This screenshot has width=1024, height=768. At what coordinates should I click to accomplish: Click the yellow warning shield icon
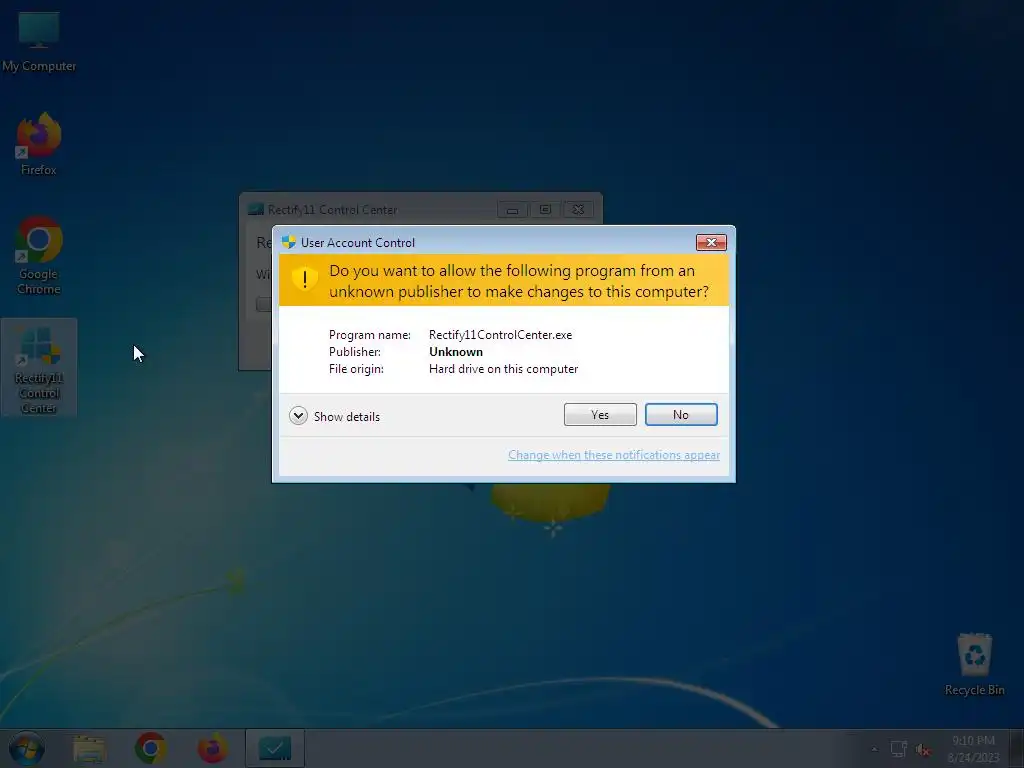(304, 279)
